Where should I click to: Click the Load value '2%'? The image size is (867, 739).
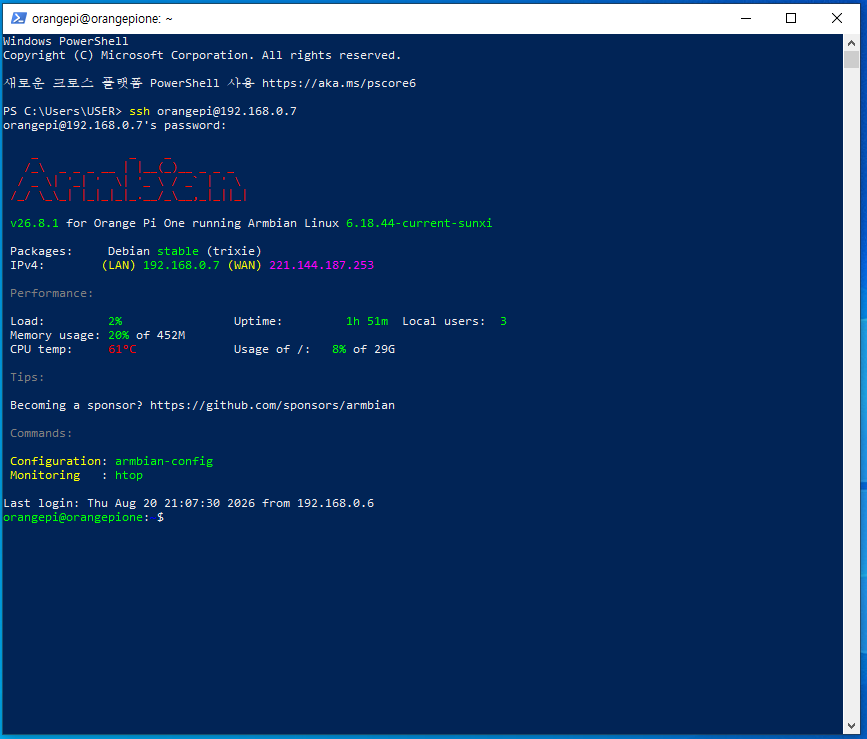(x=115, y=321)
